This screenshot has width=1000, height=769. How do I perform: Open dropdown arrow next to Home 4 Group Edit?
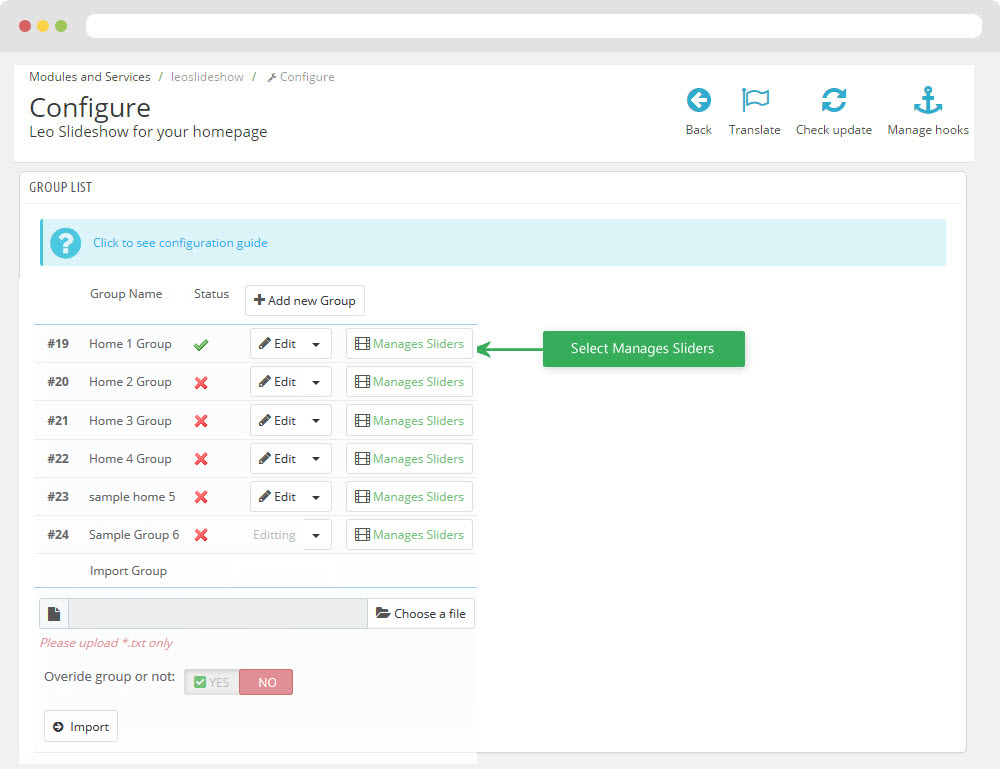tap(316, 459)
